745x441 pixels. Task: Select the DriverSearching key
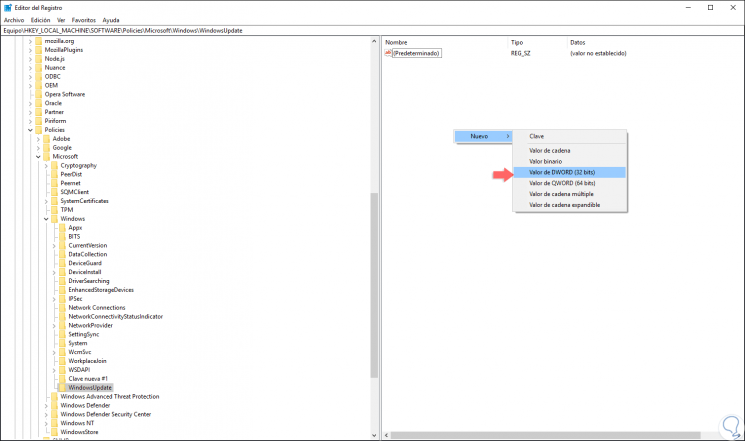88,281
